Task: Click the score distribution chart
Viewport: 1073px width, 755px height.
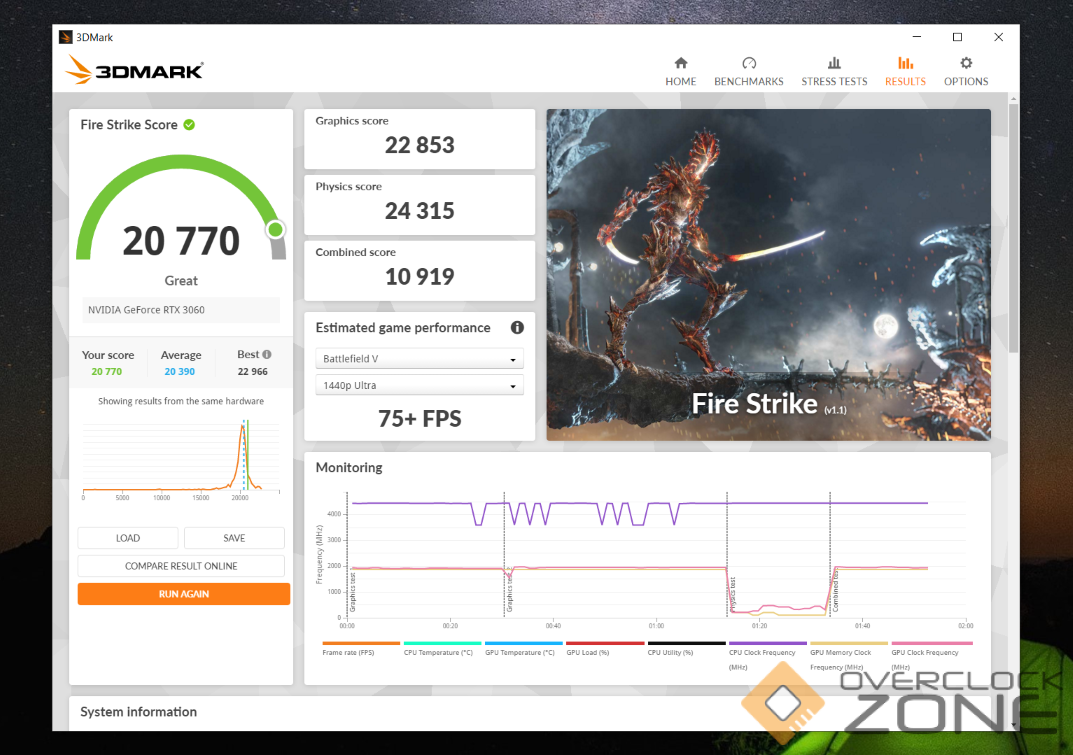Action: click(181, 459)
